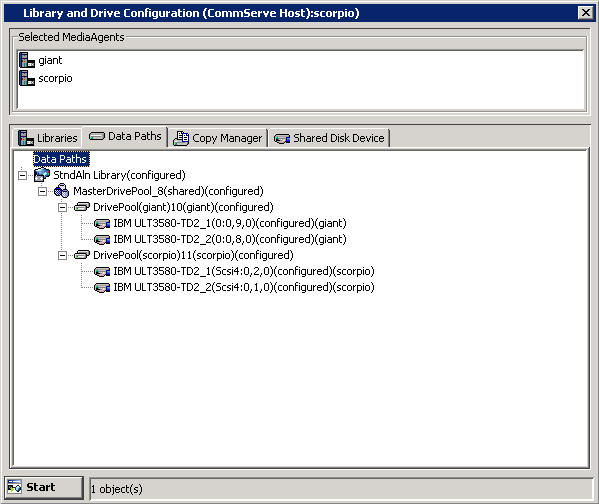The width and height of the screenshot is (599, 504).
Task: Select the giant MediaAgent icon
Action: click(x=27, y=60)
